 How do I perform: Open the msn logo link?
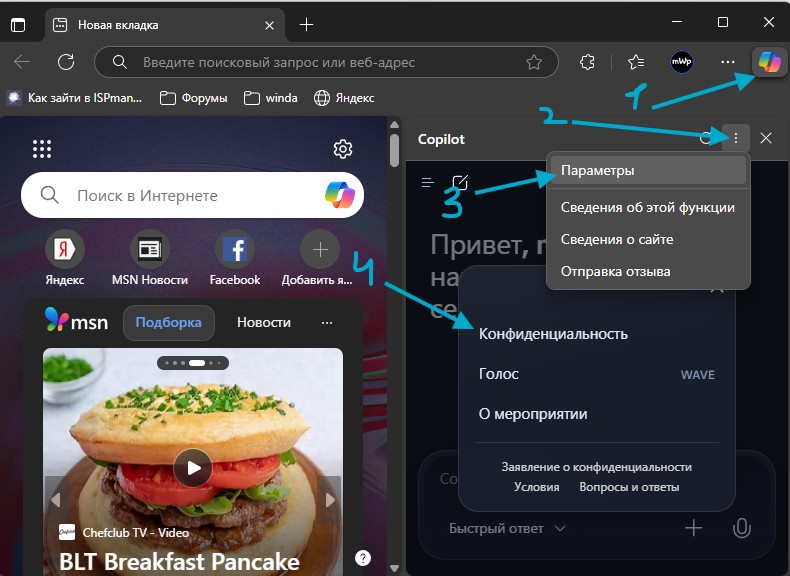point(77,321)
